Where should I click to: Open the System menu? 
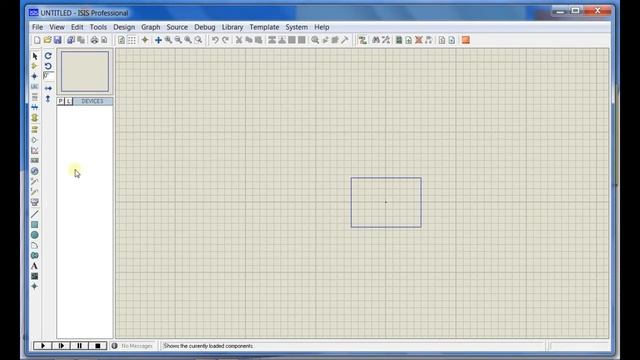click(x=297, y=27)
